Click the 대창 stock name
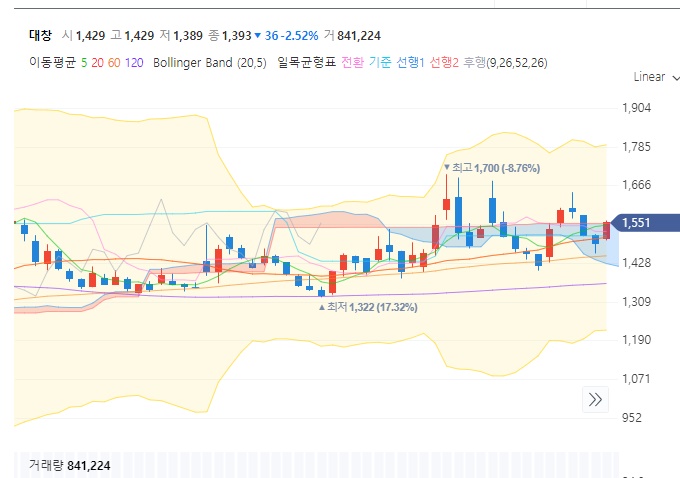 (40, 35)
